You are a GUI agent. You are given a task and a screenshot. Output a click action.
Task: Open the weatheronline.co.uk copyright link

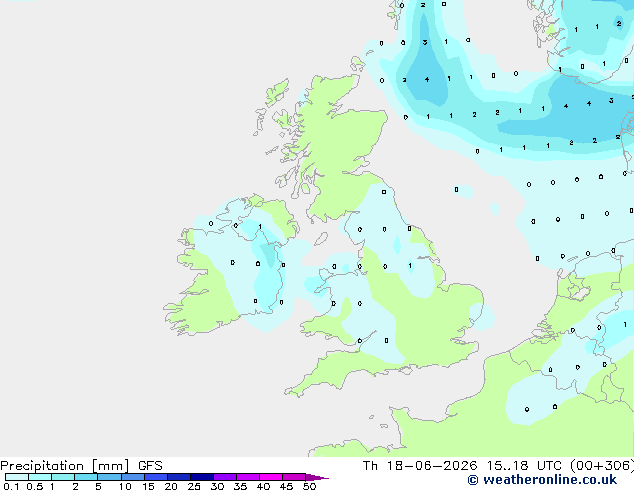pyautogui.click(x=542, y=480)
